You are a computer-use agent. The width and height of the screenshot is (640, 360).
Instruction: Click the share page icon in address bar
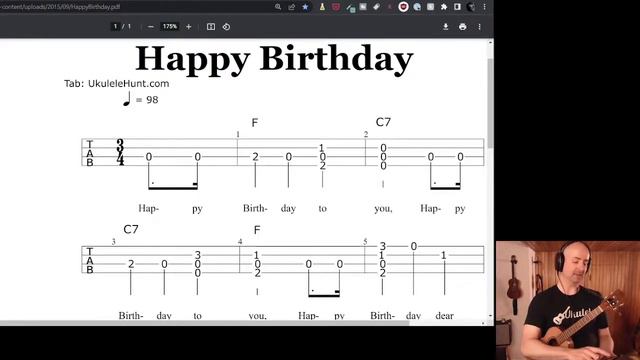tap(291, 7)
